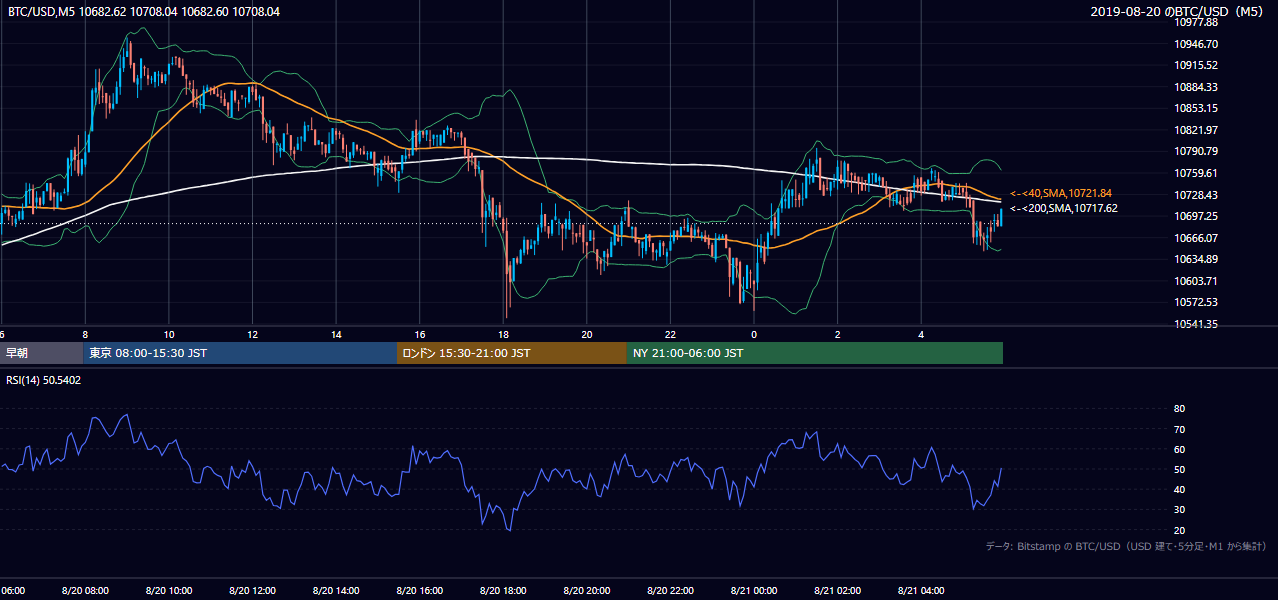This screenshot has width=1278, height=600.
Task: Click hour label 2 under price chart
Action: tap(838, 335)
